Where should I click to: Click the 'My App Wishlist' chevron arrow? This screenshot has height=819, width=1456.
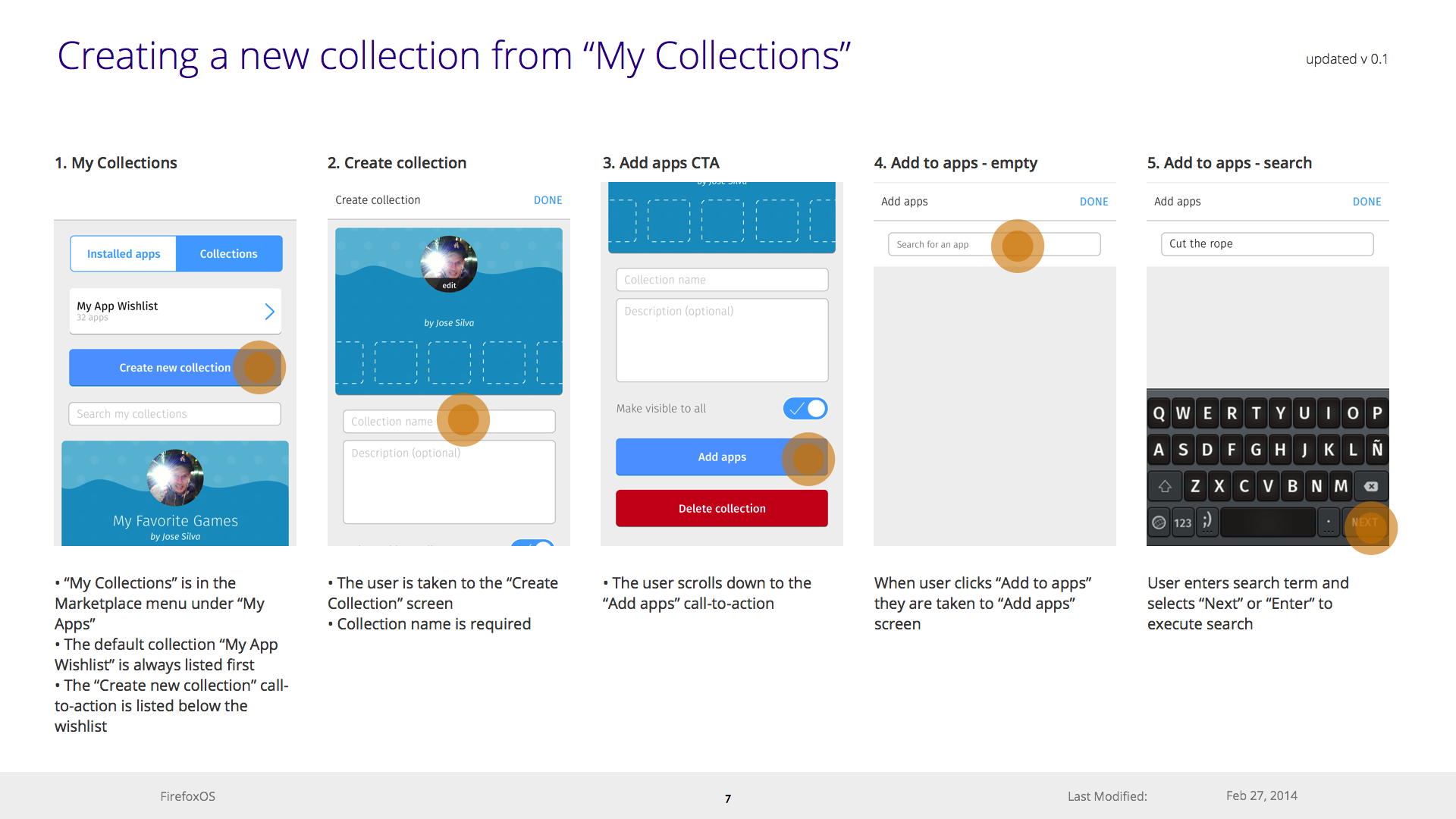(271, 311)
